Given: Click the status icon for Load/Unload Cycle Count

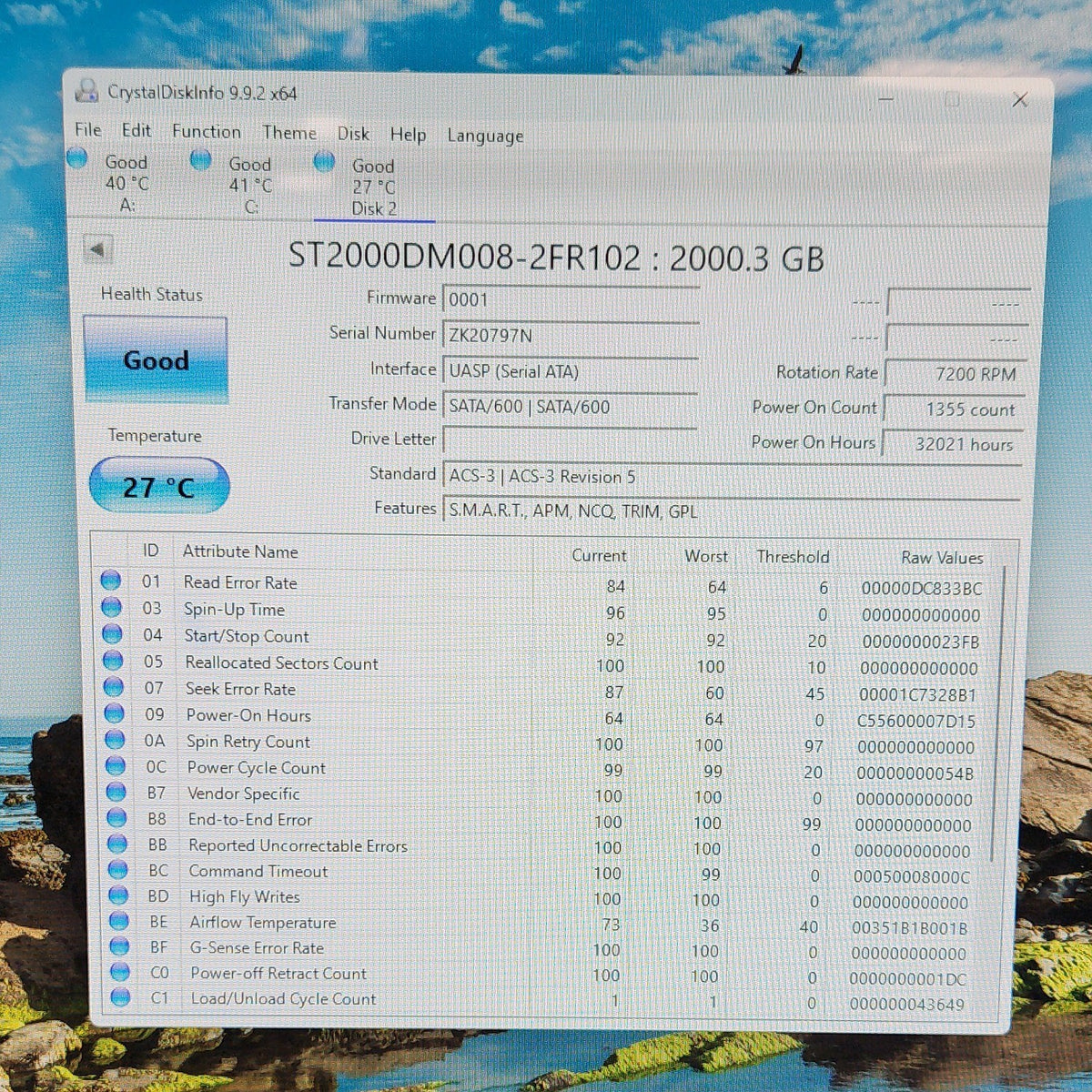Looking at the screenshot, I should coord(120,997).
